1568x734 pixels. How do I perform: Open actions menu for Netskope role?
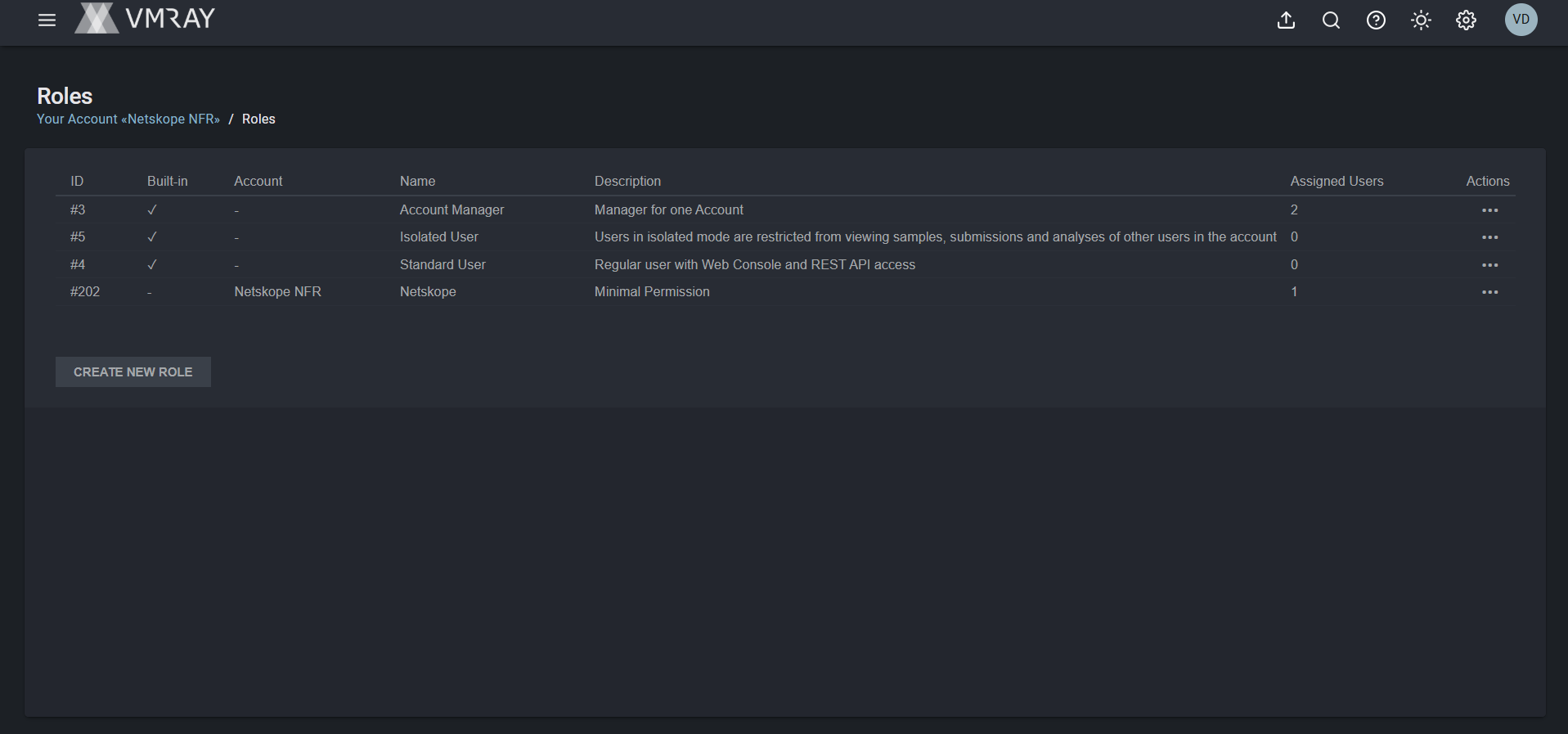1489,292
